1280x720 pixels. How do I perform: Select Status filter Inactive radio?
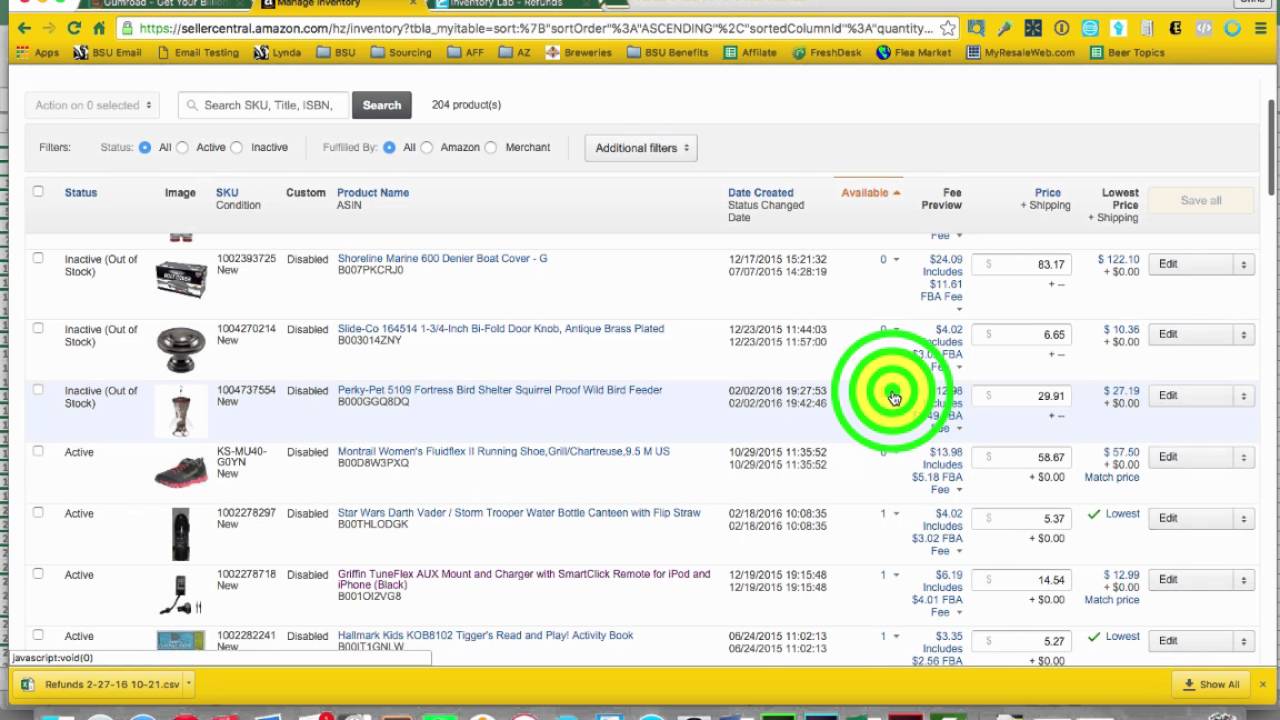[237, 147]
